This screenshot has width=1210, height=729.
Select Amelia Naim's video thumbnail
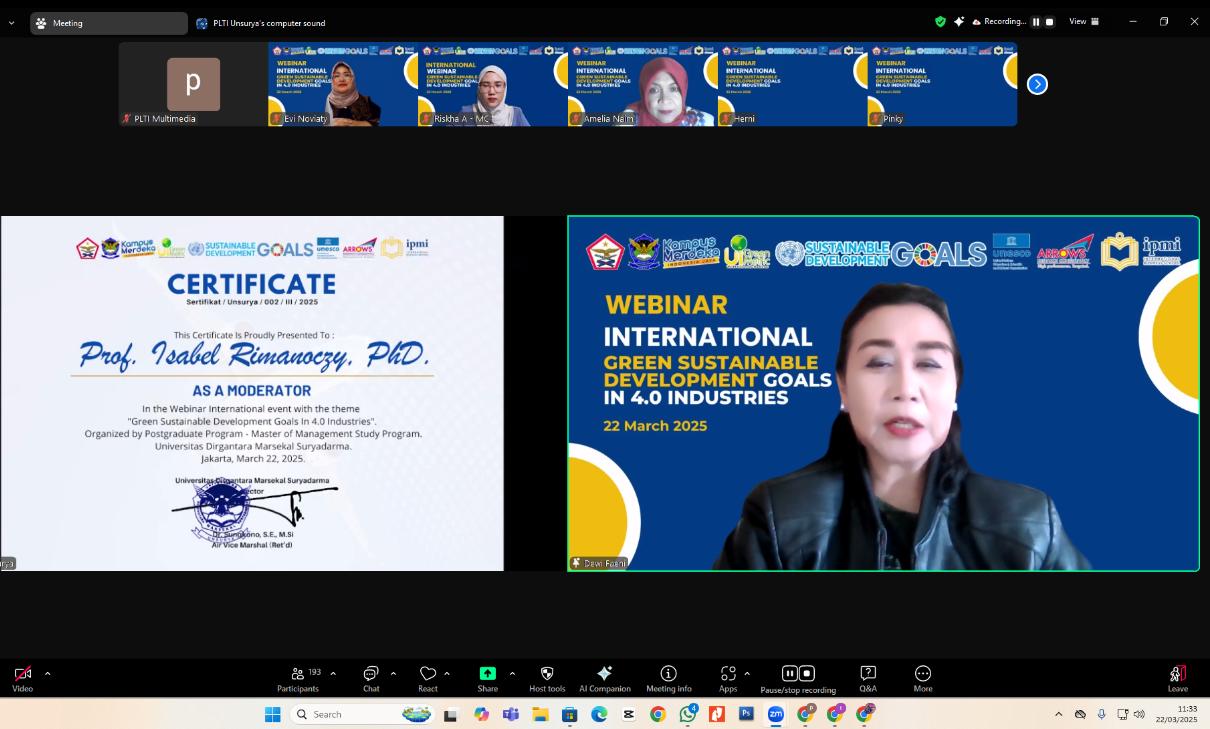tap(642, 85)
